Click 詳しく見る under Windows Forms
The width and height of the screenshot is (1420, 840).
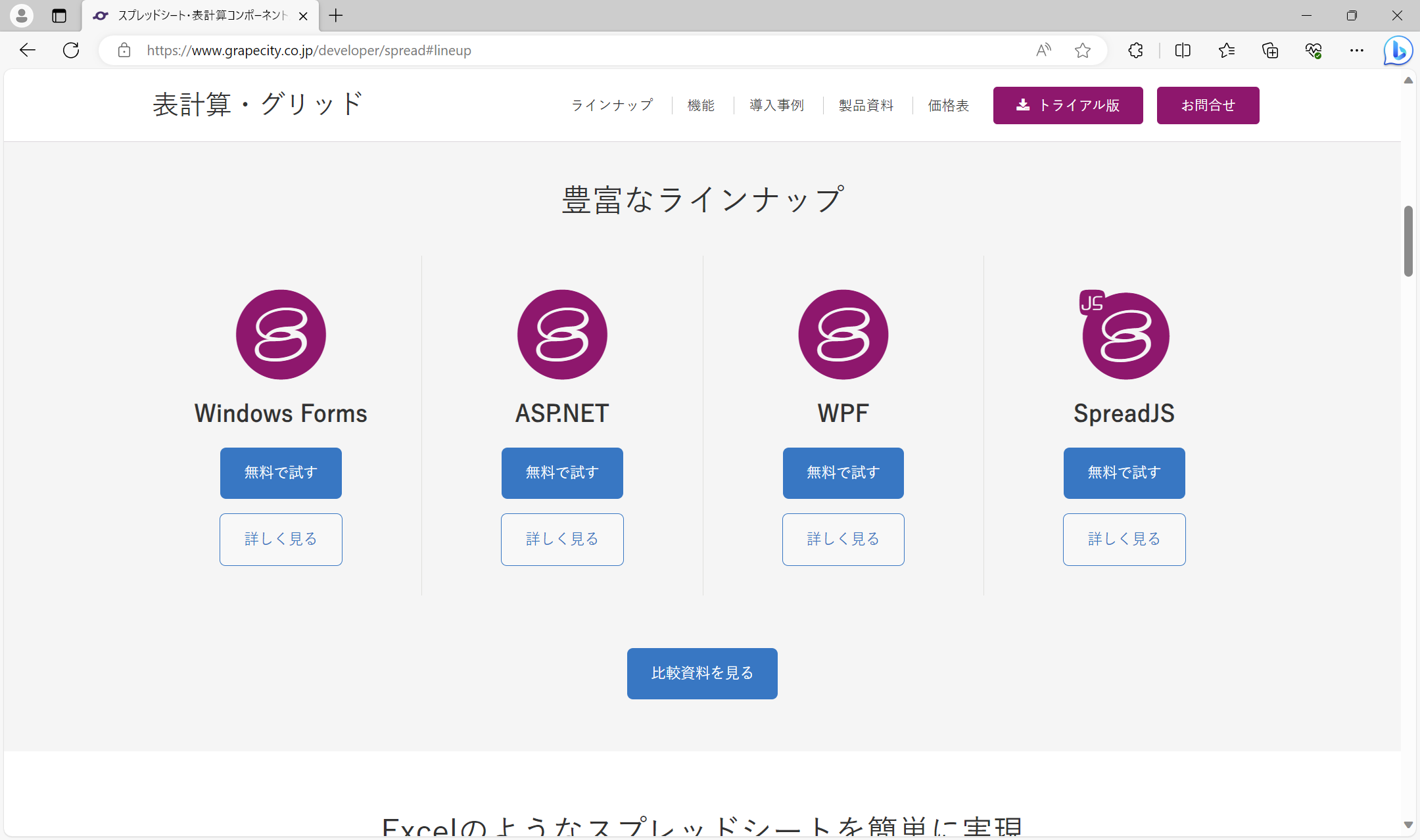coord(281,540)
